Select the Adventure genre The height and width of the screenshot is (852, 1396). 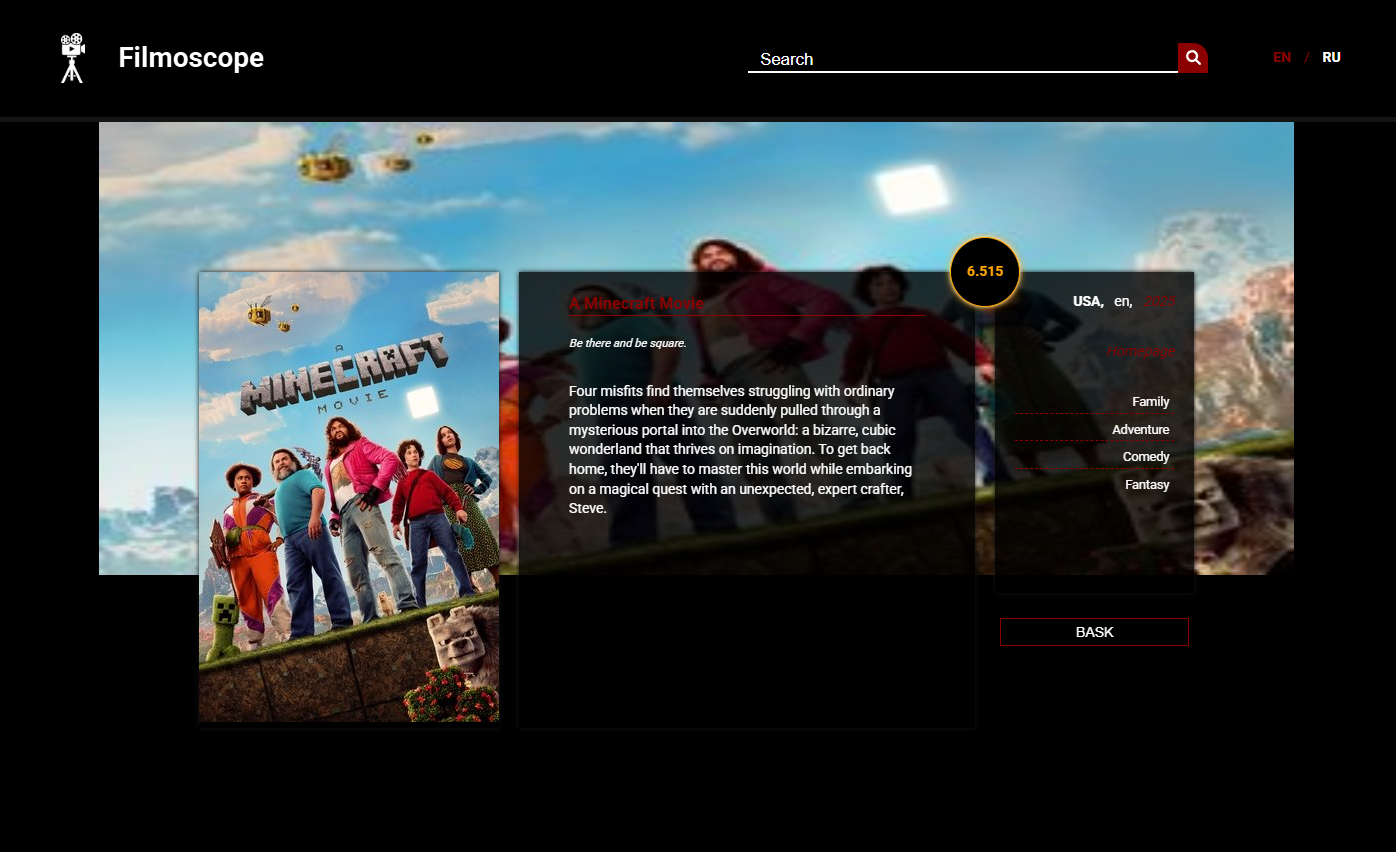(x=1140, y=429)
